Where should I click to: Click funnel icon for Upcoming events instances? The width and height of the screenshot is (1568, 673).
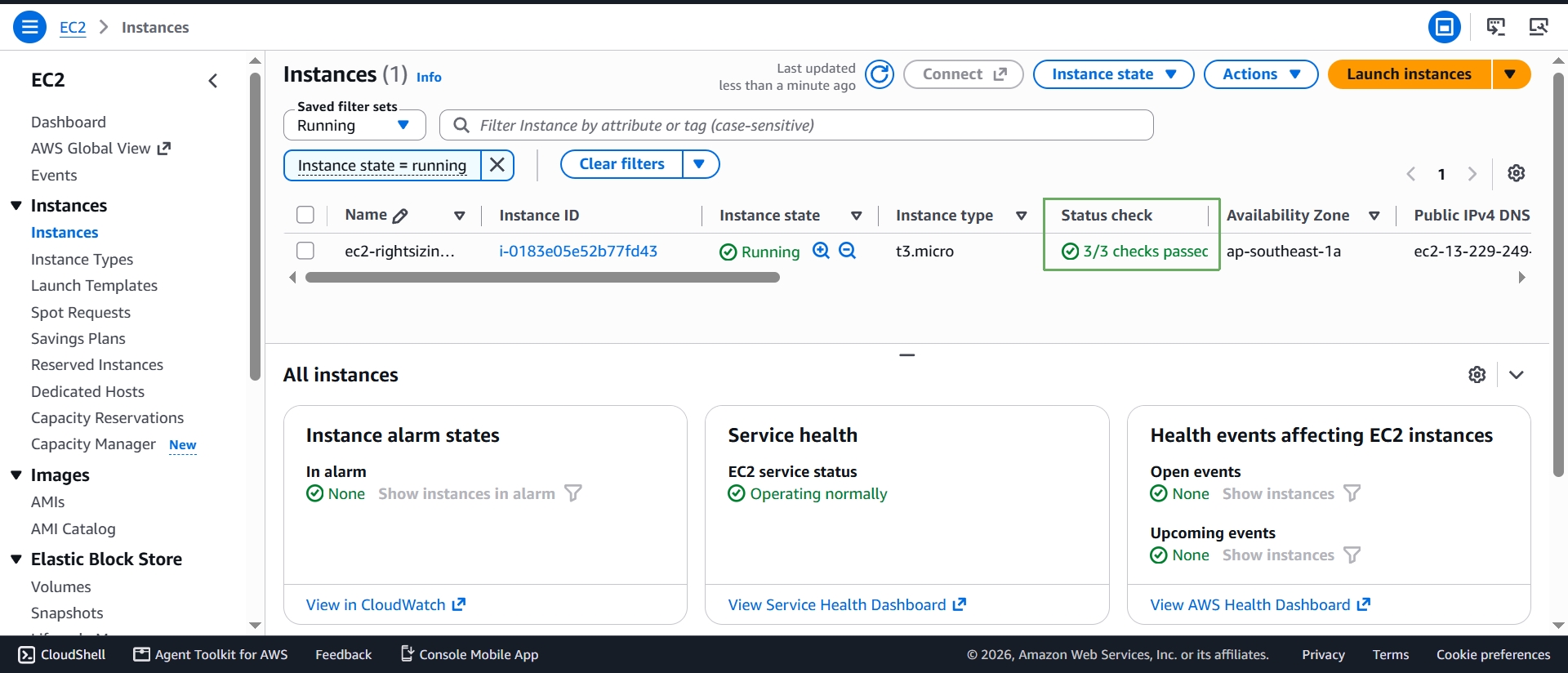1352,555
